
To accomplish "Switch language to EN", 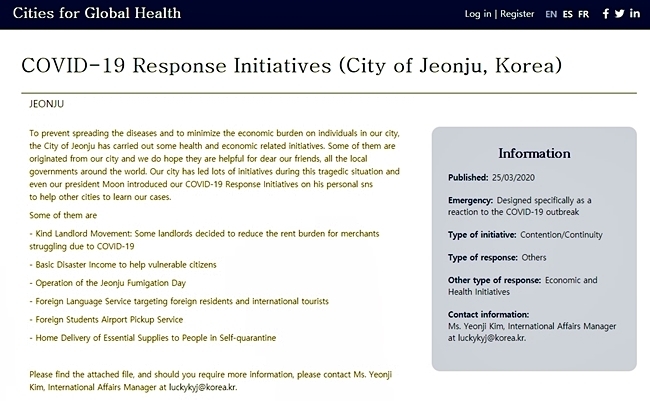I will pos(551,14).
